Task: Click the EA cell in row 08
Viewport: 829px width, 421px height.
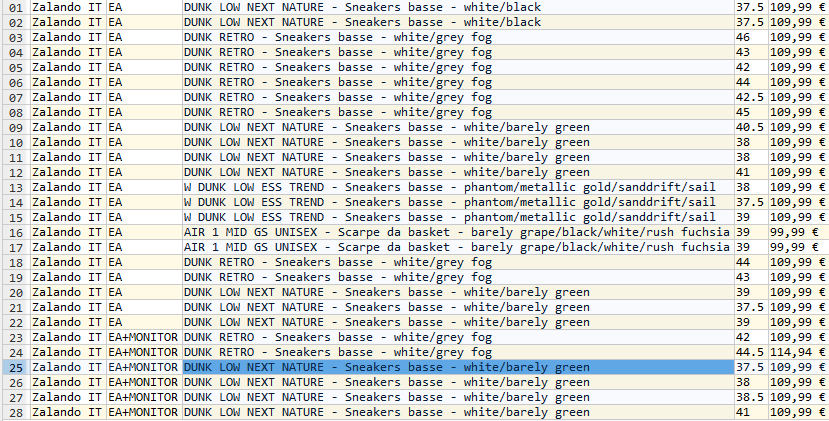Action: coord(144,112)
